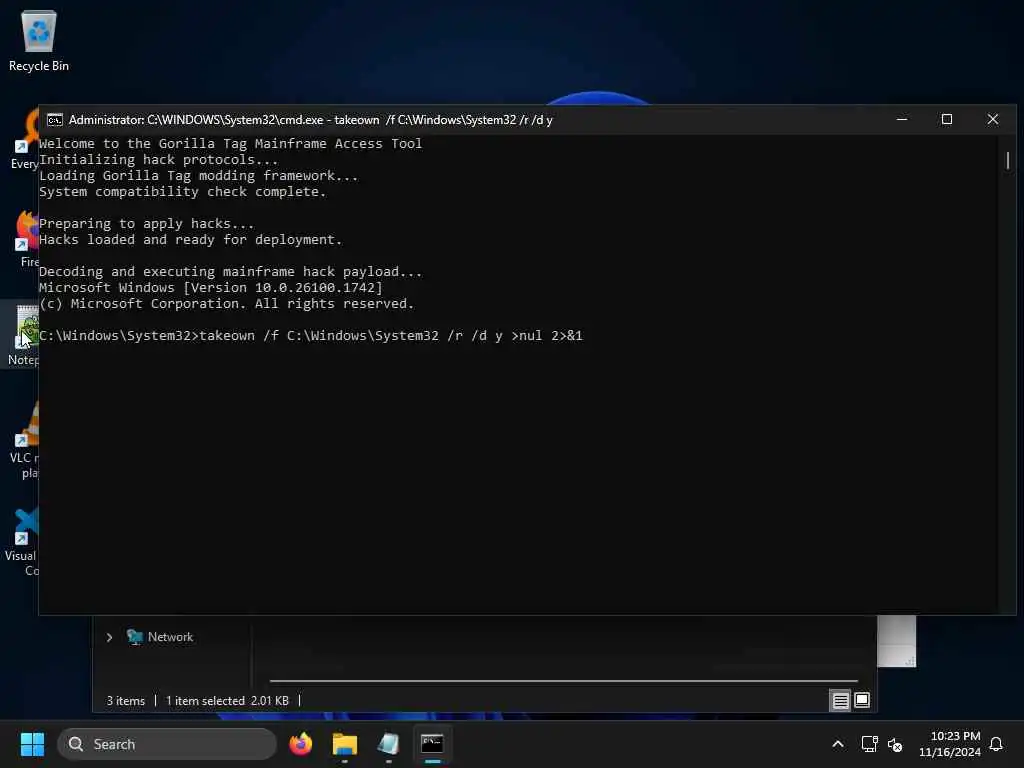Screen dimensions: 1024x768
Task: Open the notifications bell icon
Action: pos(996,744)
